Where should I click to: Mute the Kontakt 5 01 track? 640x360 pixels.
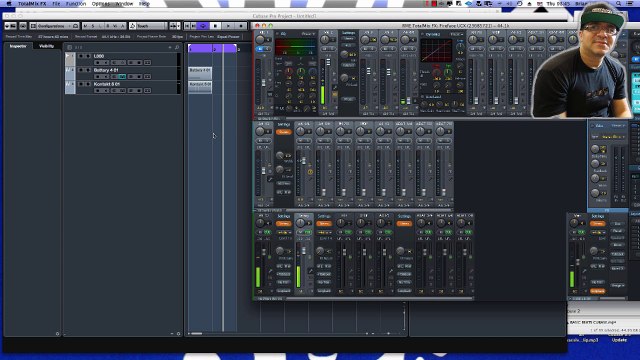81,84
